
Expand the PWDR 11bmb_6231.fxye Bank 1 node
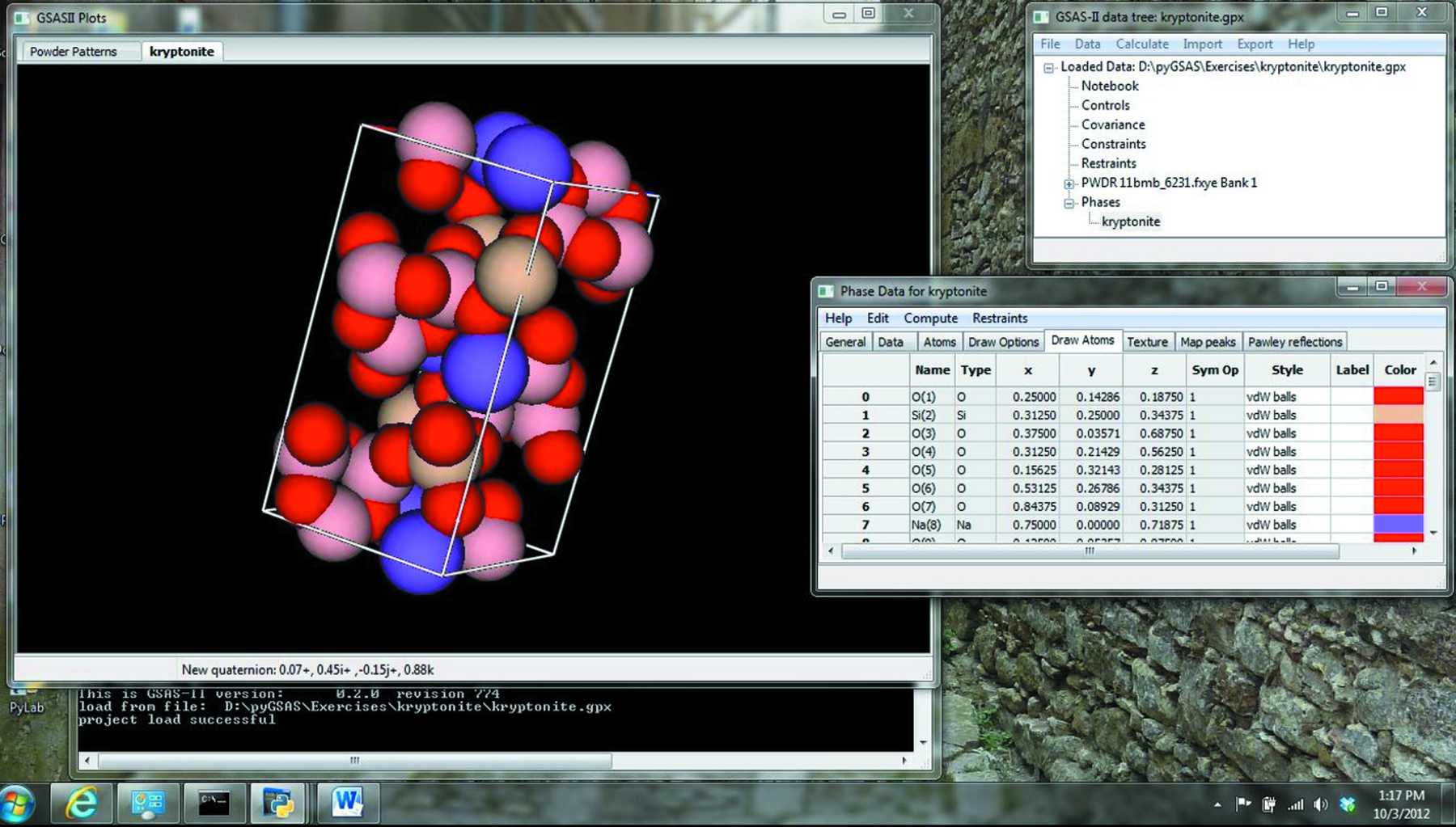1069,184
